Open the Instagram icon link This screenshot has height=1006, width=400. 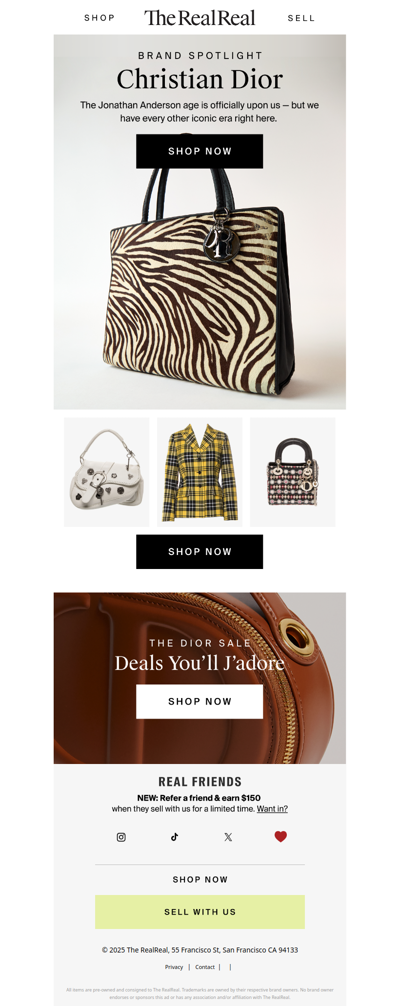tap(121, 837)
